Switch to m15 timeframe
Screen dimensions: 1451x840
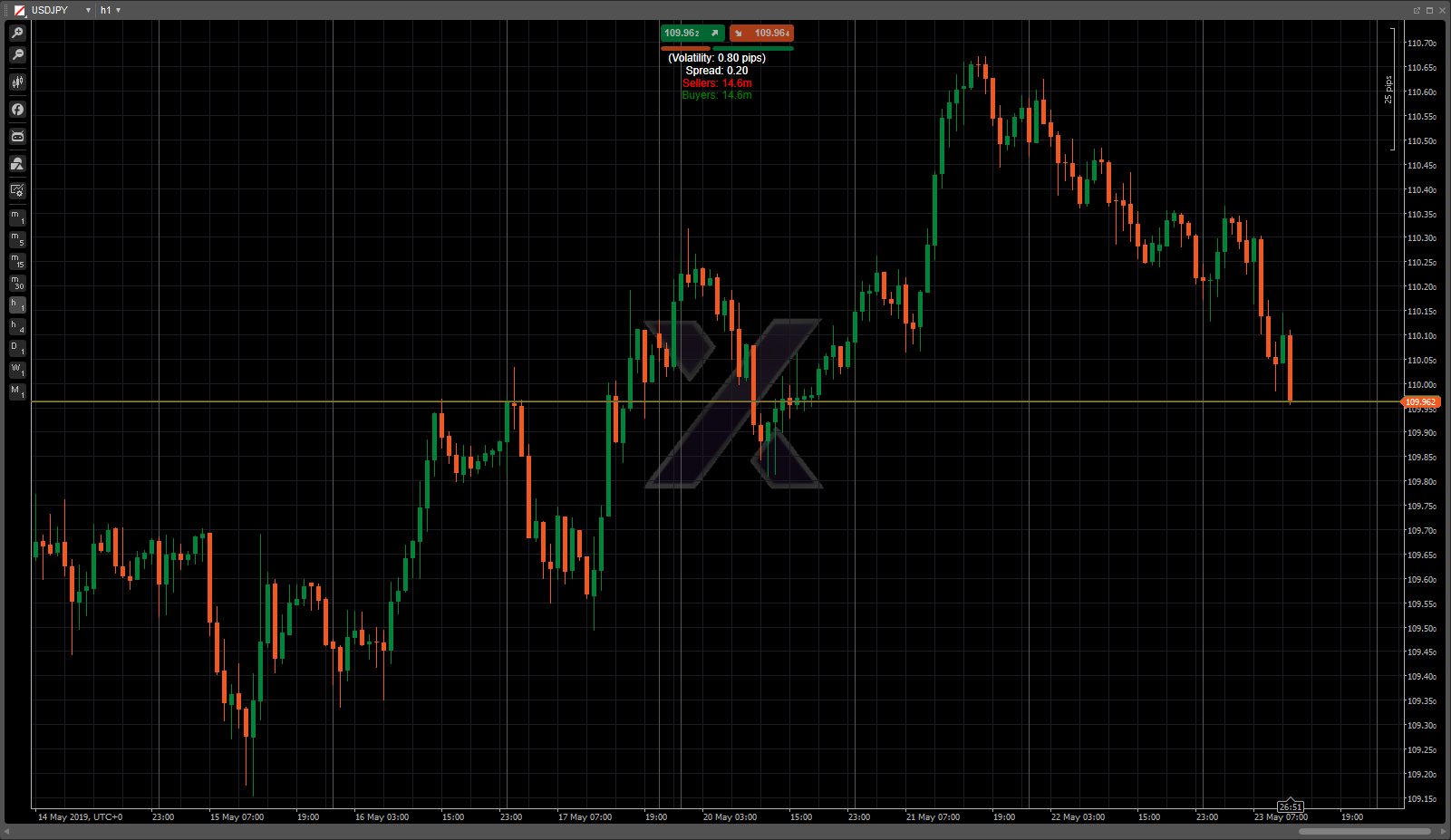click(17, 261)
